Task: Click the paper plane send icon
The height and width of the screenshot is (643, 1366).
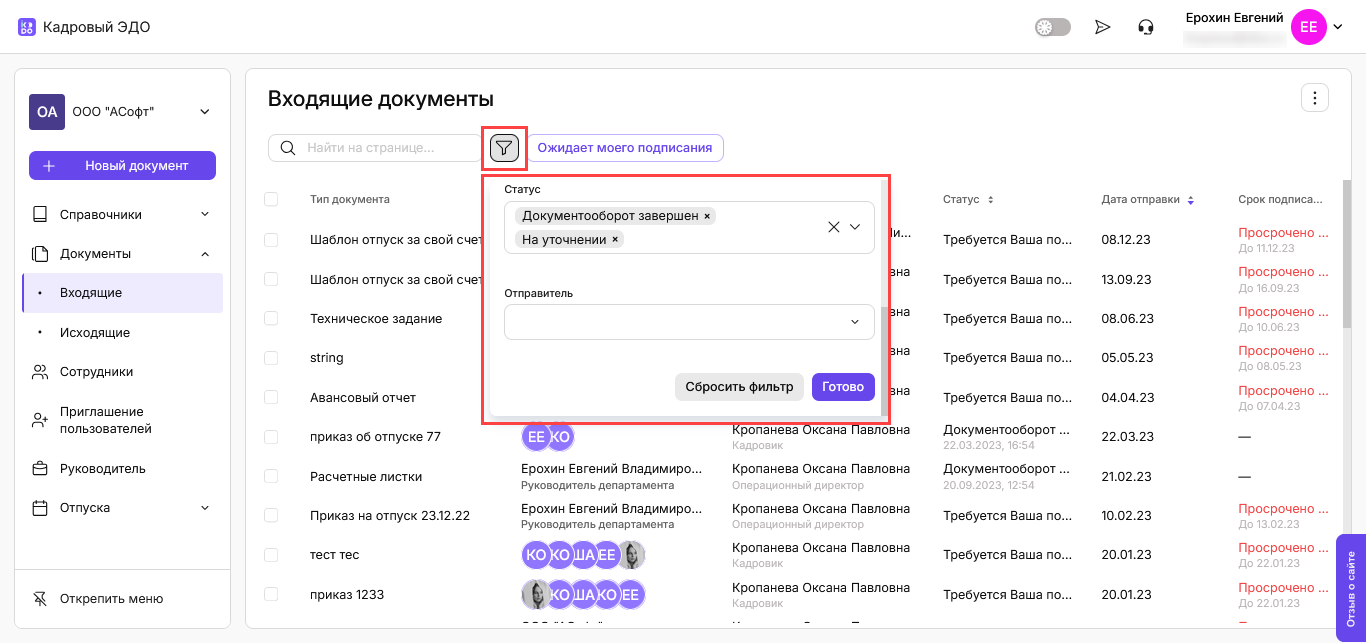Action: pos(1103,27)
